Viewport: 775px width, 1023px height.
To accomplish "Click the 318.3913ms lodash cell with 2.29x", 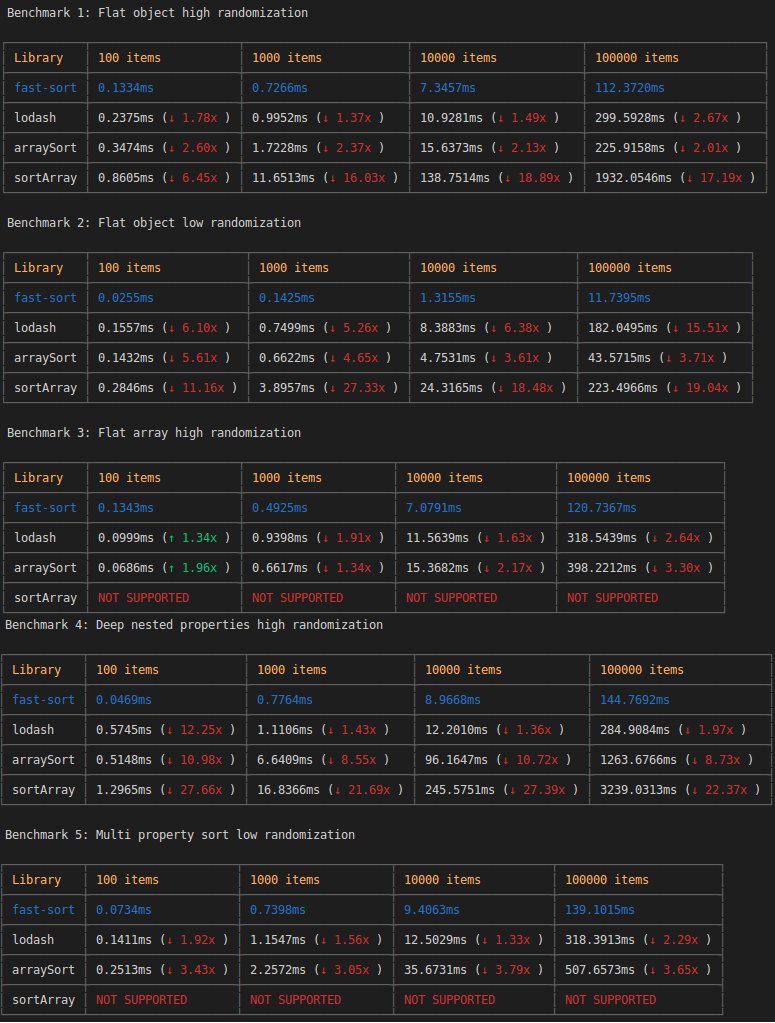I will pos(638,939).
